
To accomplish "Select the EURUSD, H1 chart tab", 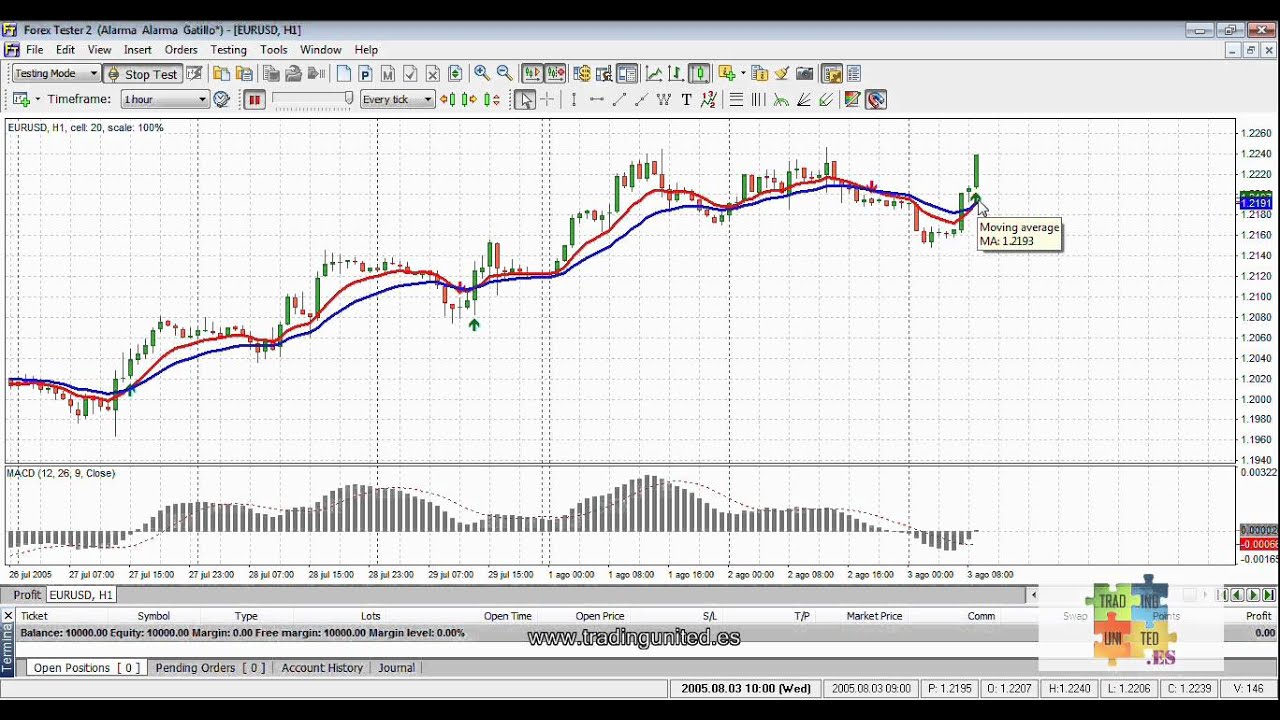I will (81, 595).
